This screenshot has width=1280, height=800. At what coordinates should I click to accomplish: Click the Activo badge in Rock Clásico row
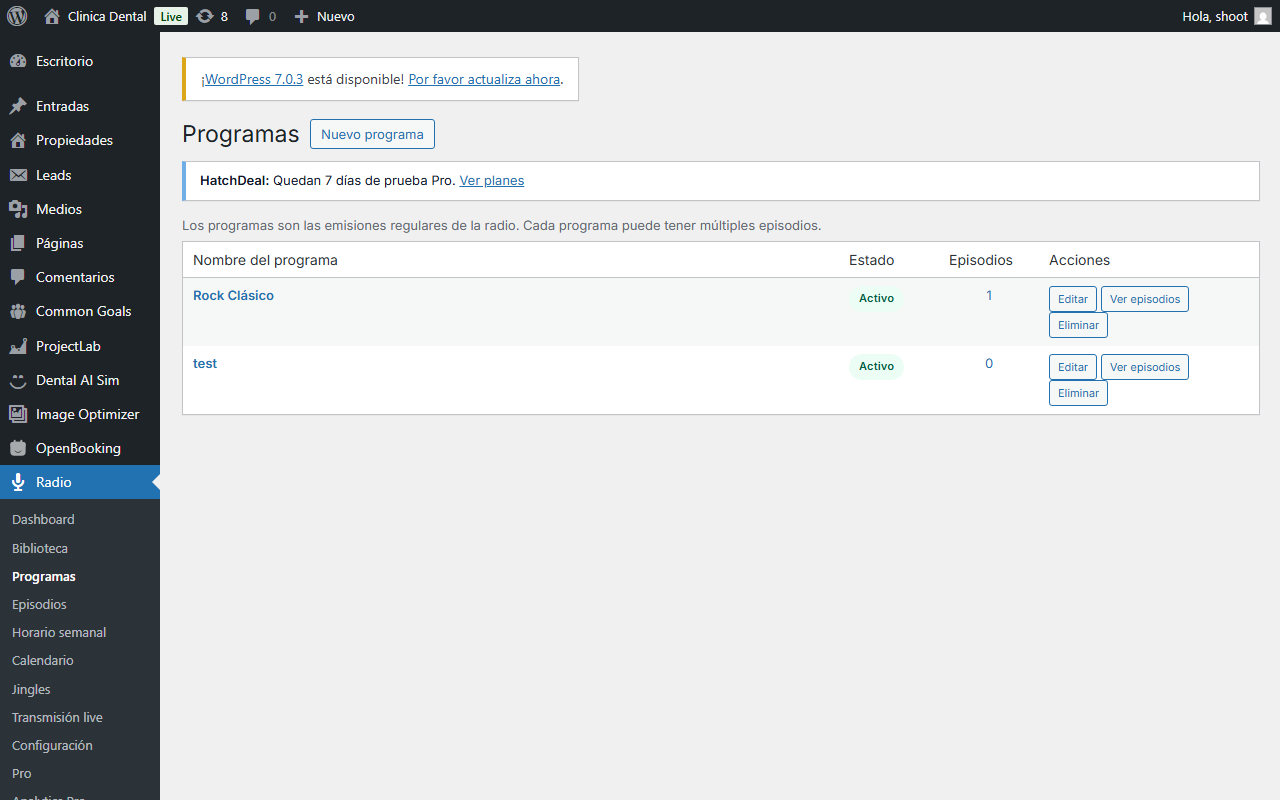pos(876,299)
